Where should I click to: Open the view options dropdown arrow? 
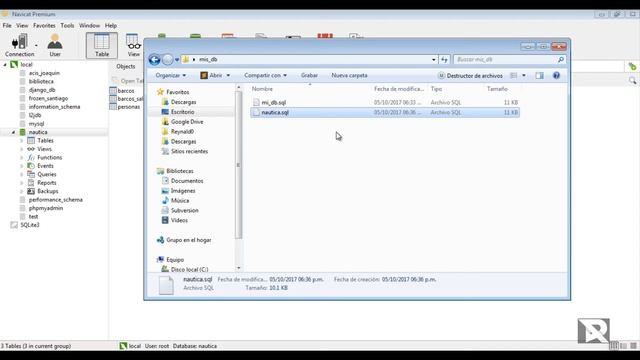[x=524, y=76]
